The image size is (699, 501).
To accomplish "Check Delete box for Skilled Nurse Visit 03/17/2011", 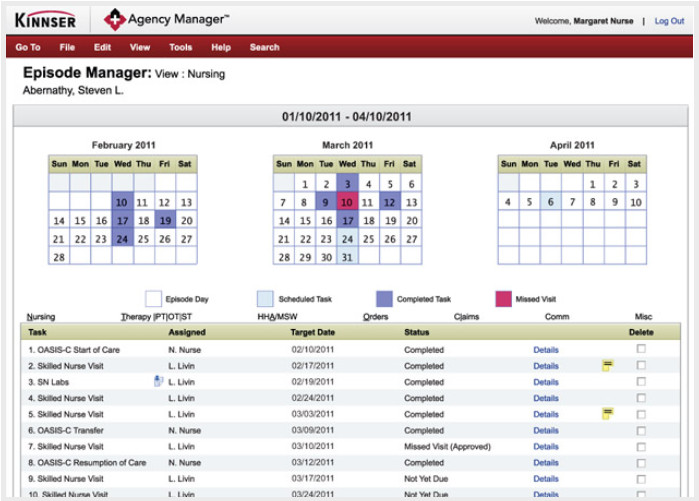I will (x=641, y=479).
